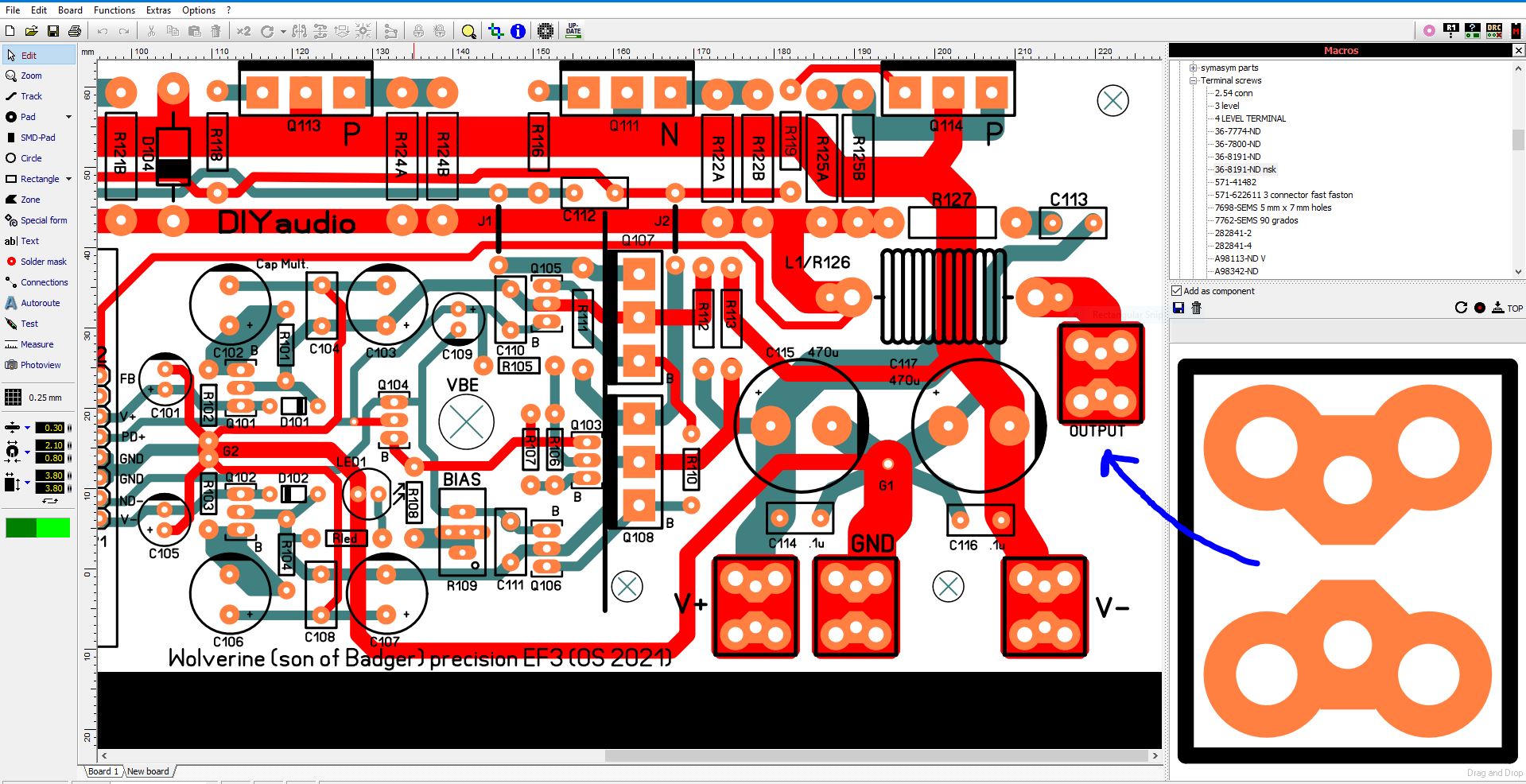The height and width of the screenshot is (784, 1526).
Task: Open the Pad shape dropdown arrow
Action: click(x=68, y=117)
